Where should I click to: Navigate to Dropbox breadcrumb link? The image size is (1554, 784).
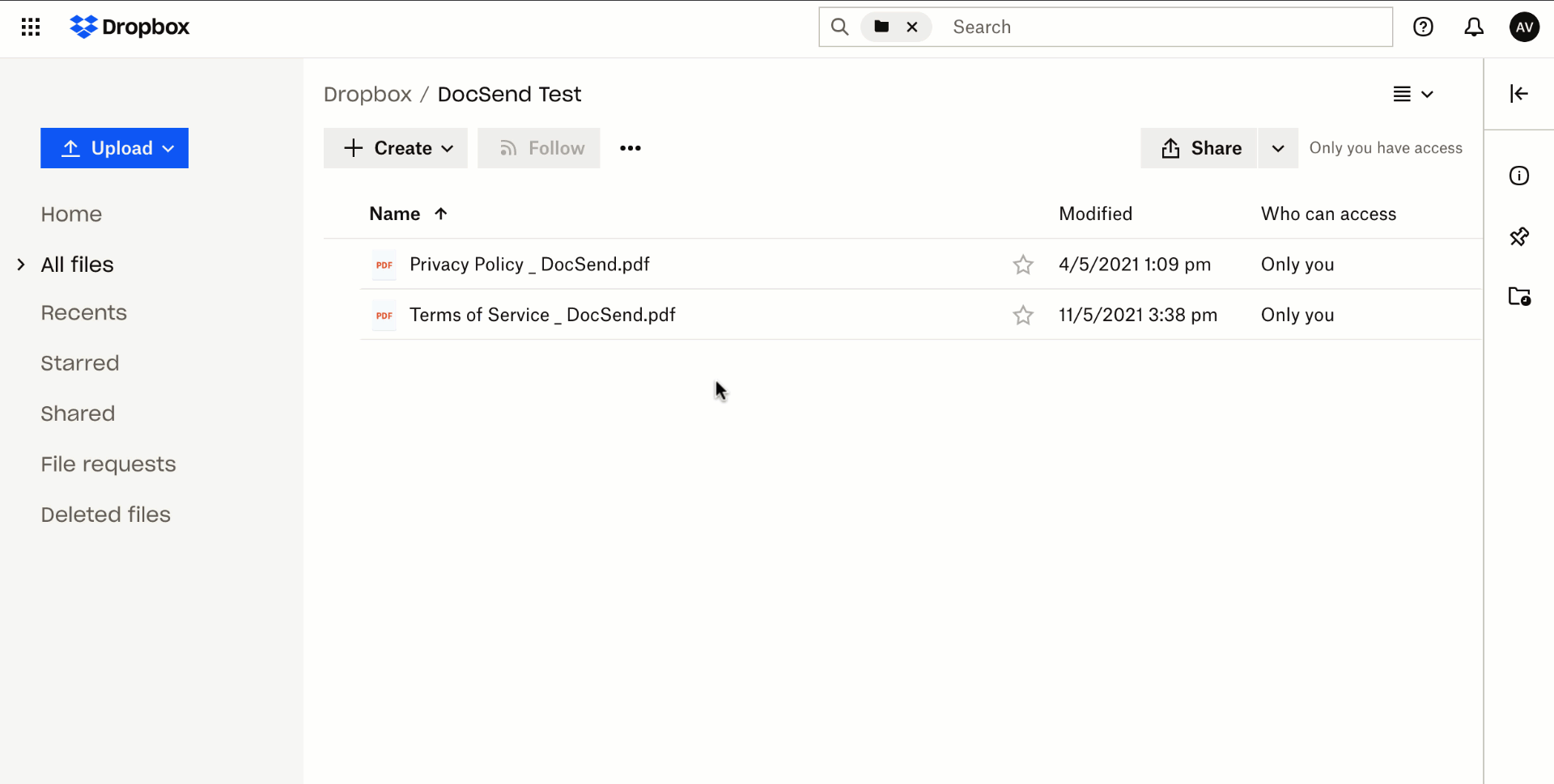[367, 95]
